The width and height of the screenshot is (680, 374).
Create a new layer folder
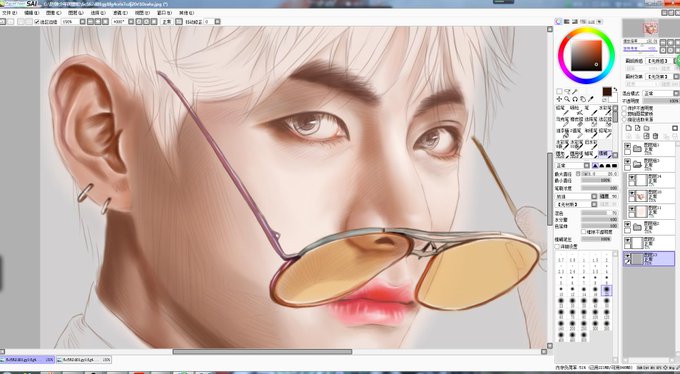(646, 128)
